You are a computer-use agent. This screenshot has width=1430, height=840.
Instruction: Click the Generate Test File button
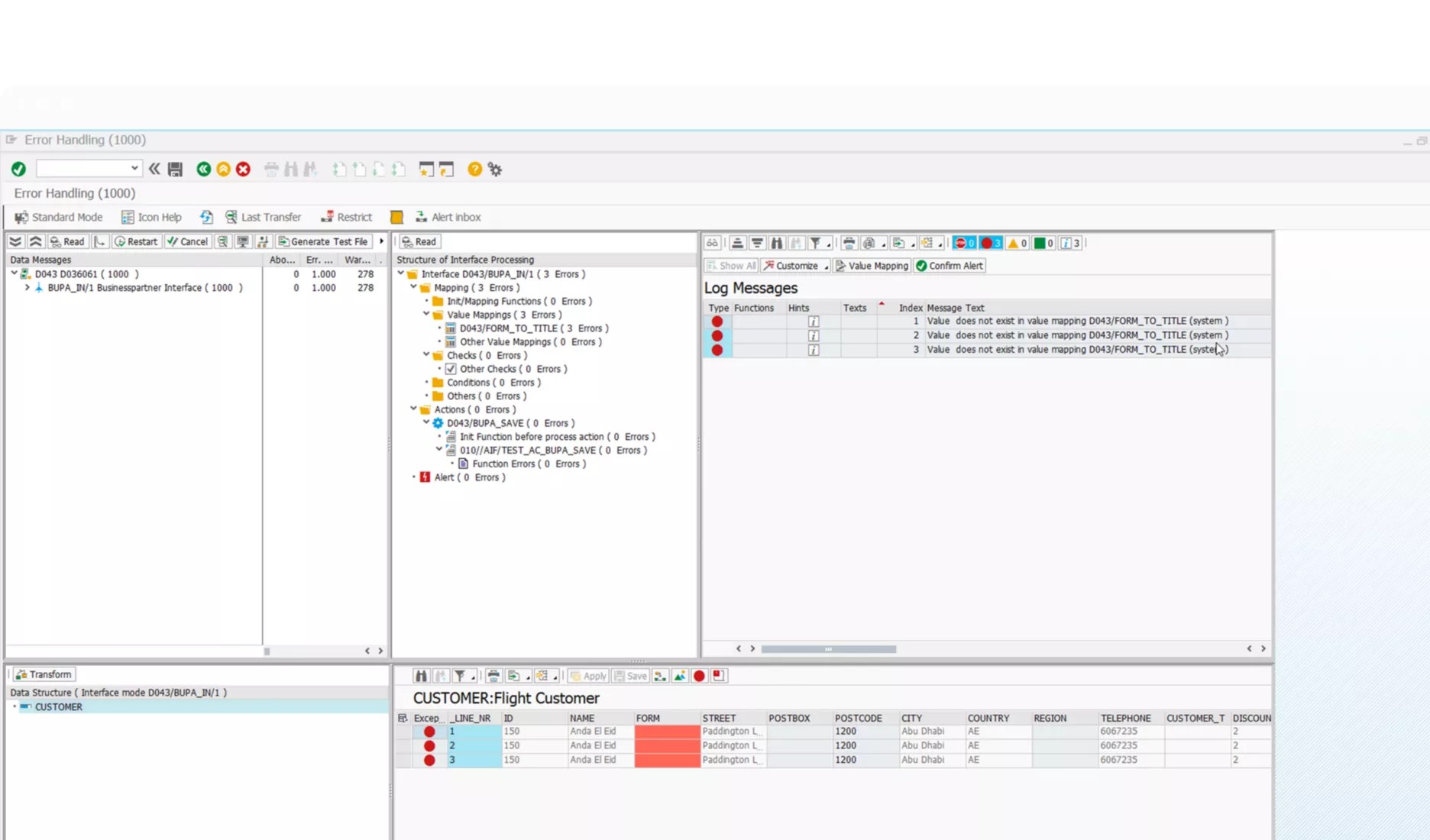323,241
